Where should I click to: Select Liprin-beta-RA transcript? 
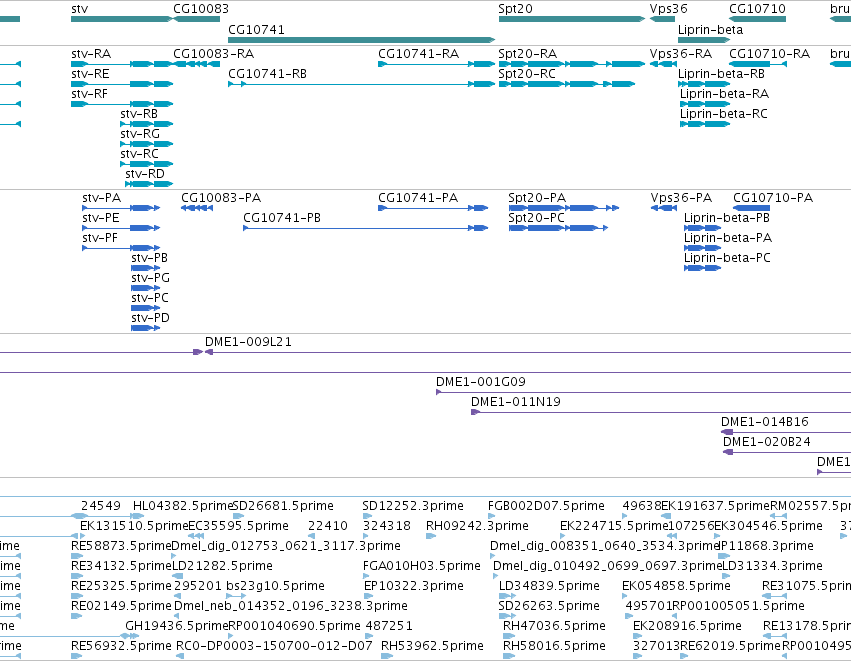click(705, 104)
